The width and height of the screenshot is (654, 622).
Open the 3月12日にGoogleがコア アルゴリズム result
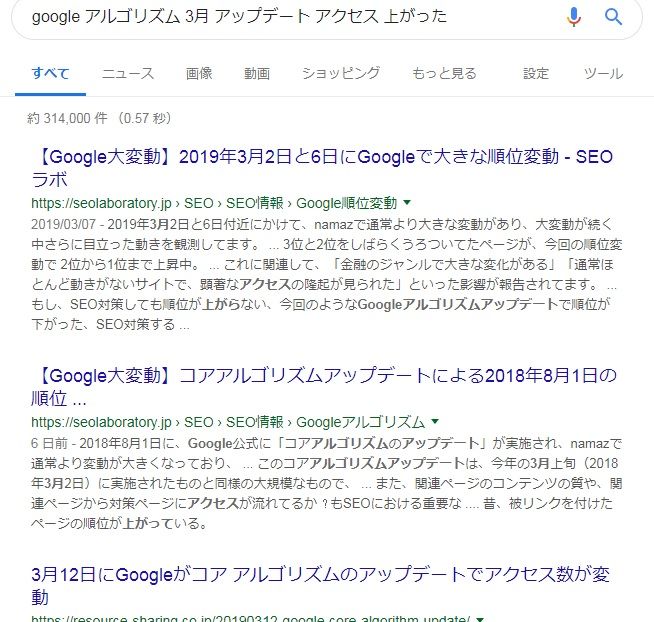[320, 586]
